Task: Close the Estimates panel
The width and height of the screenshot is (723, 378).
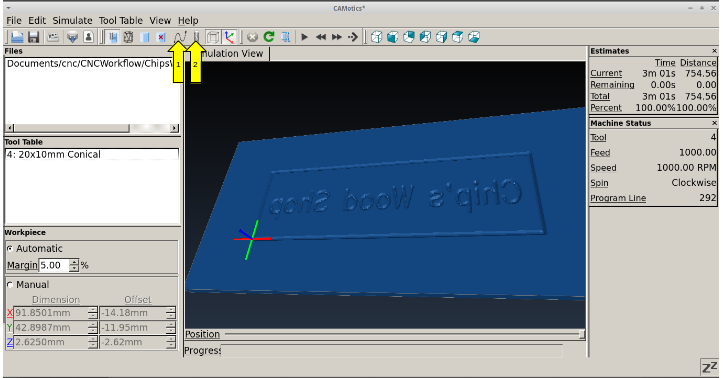Action: pyautogui.click(x=714, y=51)
